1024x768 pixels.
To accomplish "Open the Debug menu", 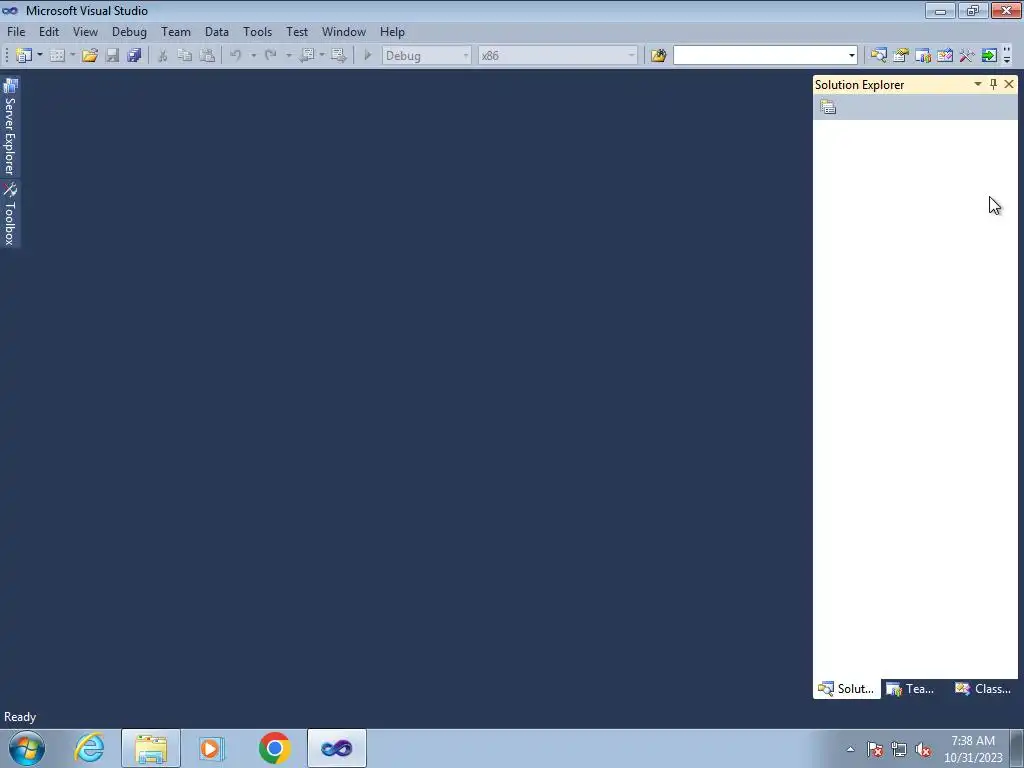I will click(129, 31).
